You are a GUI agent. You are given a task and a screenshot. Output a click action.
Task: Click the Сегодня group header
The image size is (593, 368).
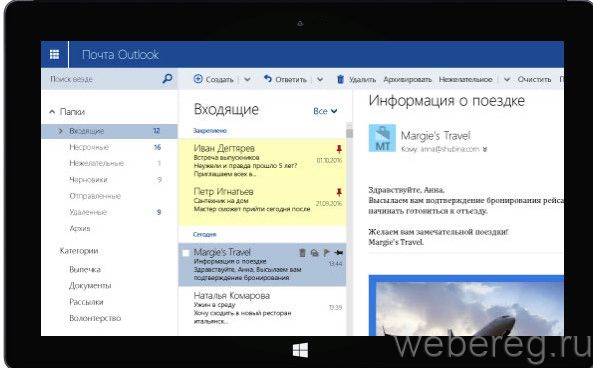[x=204, y=234]
